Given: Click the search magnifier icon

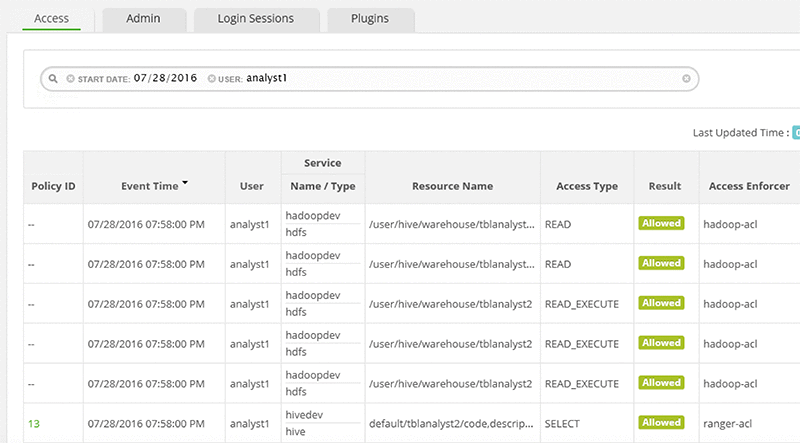Looking at the screenshot, I should tap(53, 79).
